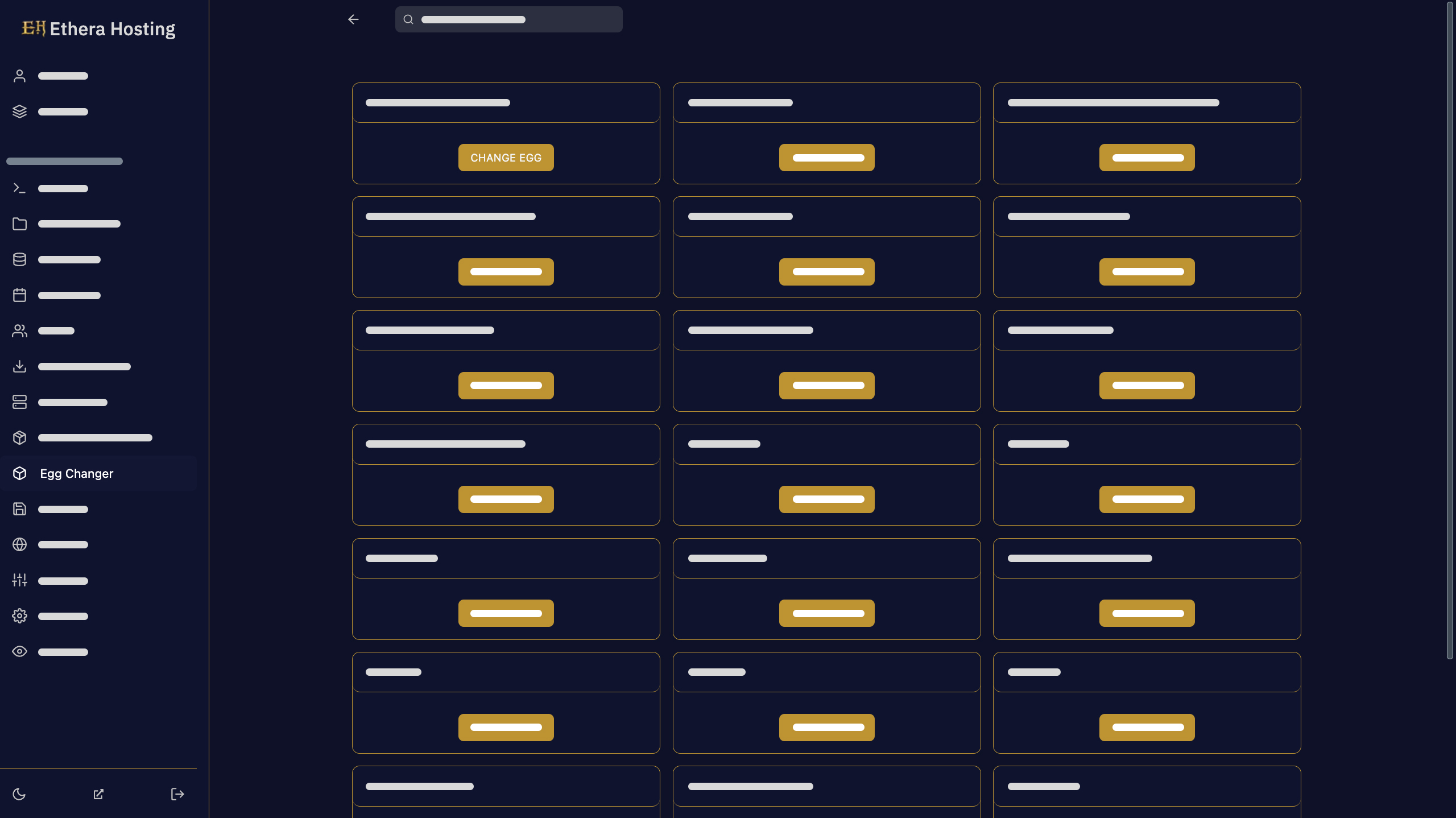Click the startup variables sliders icon

(20, 580)
